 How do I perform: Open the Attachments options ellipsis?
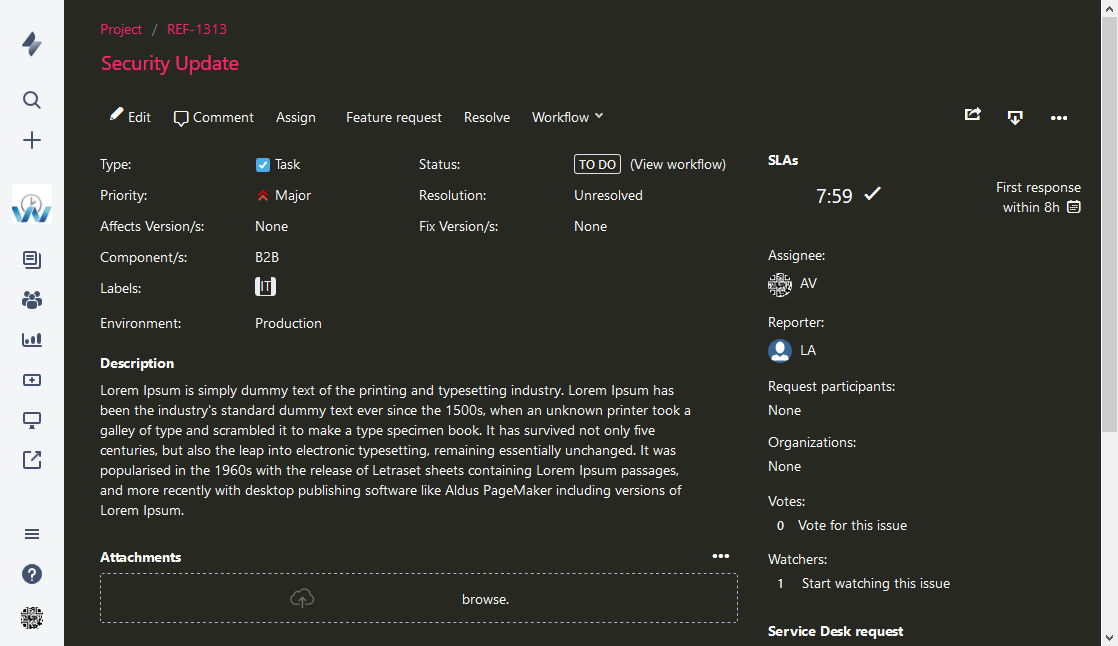721,556
